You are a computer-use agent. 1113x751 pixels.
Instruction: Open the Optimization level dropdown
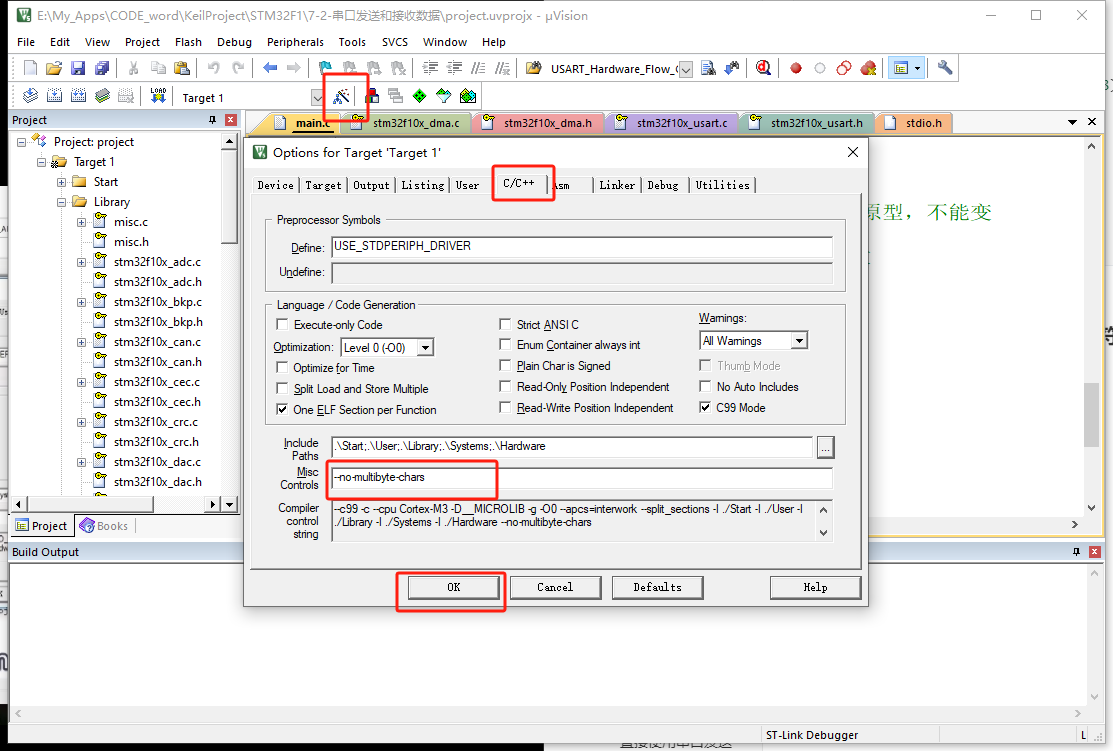[425, 348]
